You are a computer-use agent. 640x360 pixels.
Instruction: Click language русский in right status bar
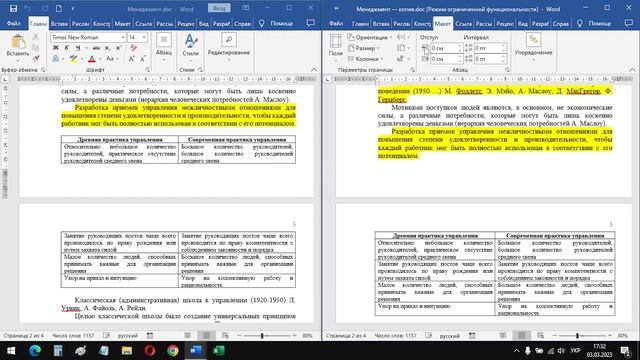(449, 336)
